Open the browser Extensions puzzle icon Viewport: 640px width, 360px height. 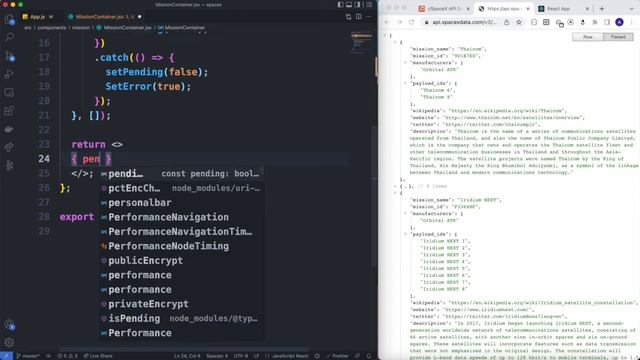pyautogui.click(x=595, y=22)
